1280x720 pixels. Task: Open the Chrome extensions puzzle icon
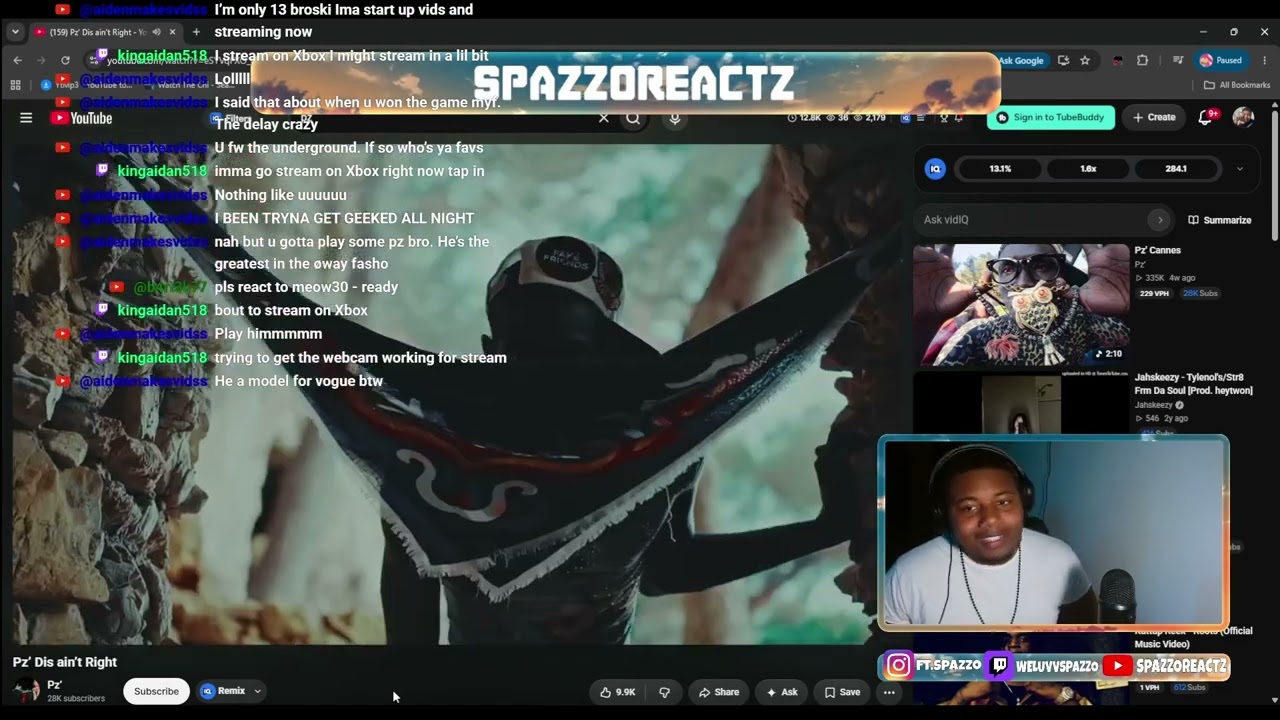1143,60
